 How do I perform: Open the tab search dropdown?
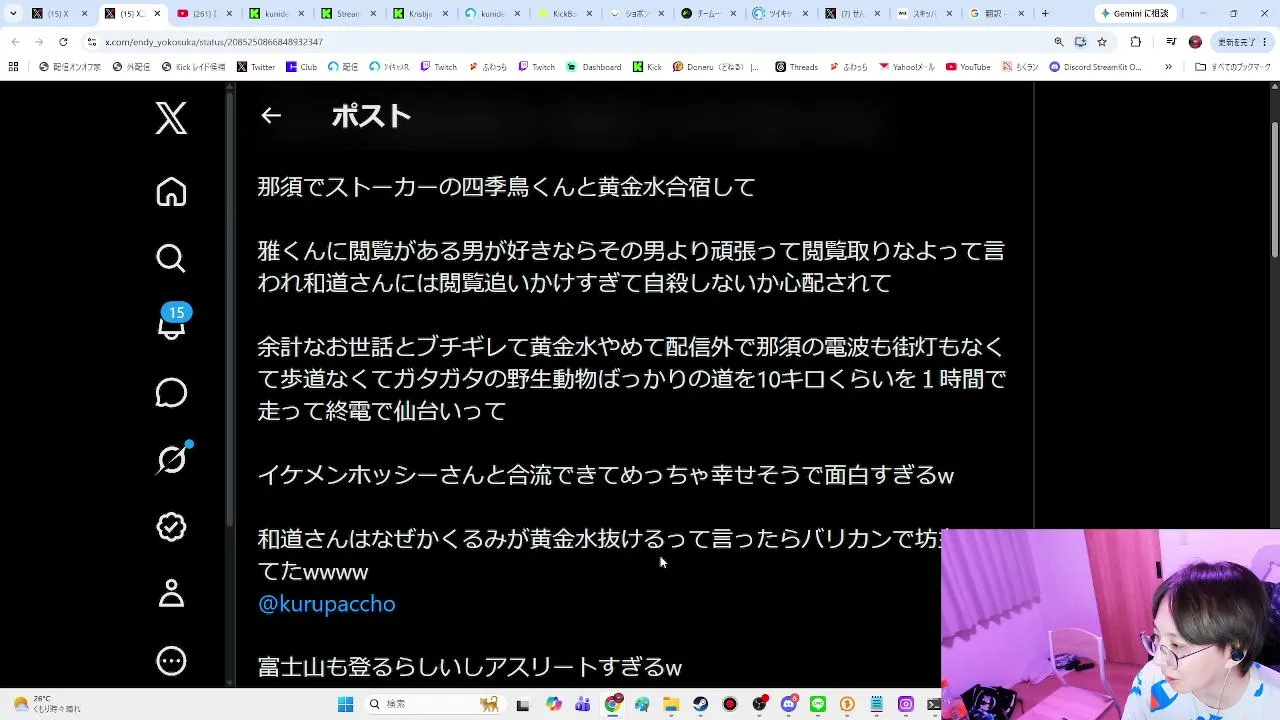click(x=13, y=14)
